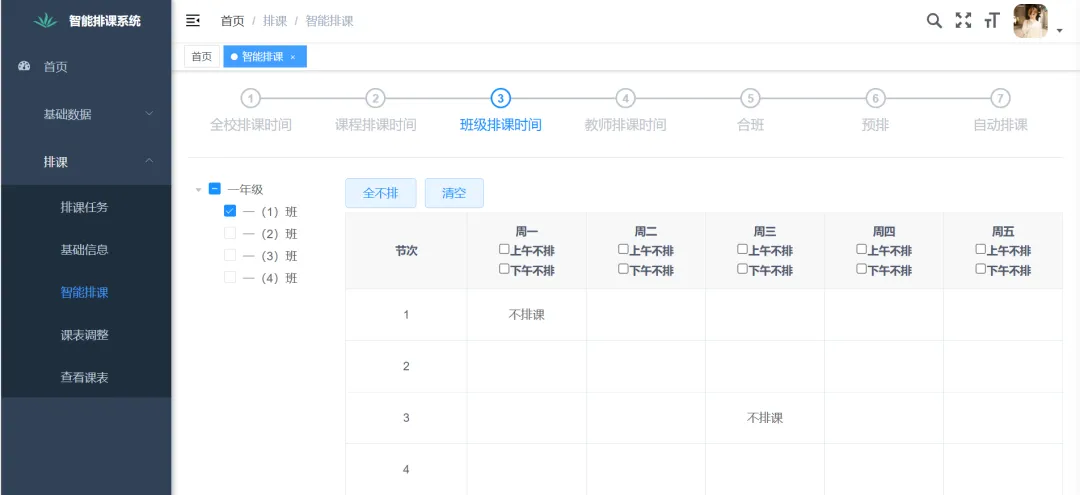Collapse sidebar with the hamburger icon

[193, 21]
